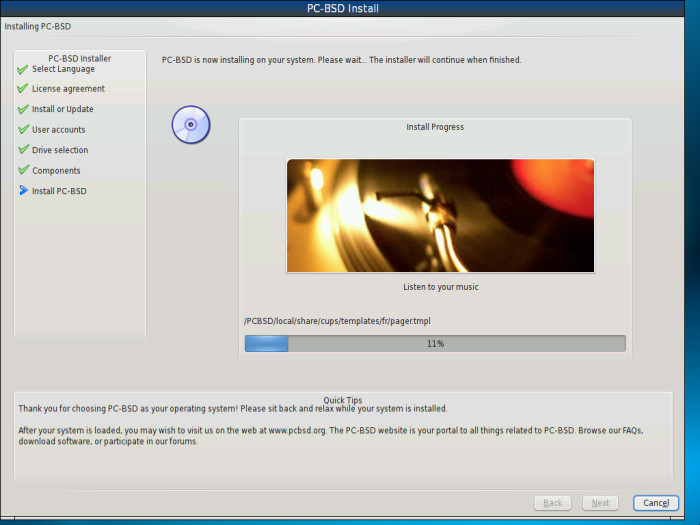Click the blue arrow beside Install PC-BSD
700x525 pixels.
click(23, 191)
